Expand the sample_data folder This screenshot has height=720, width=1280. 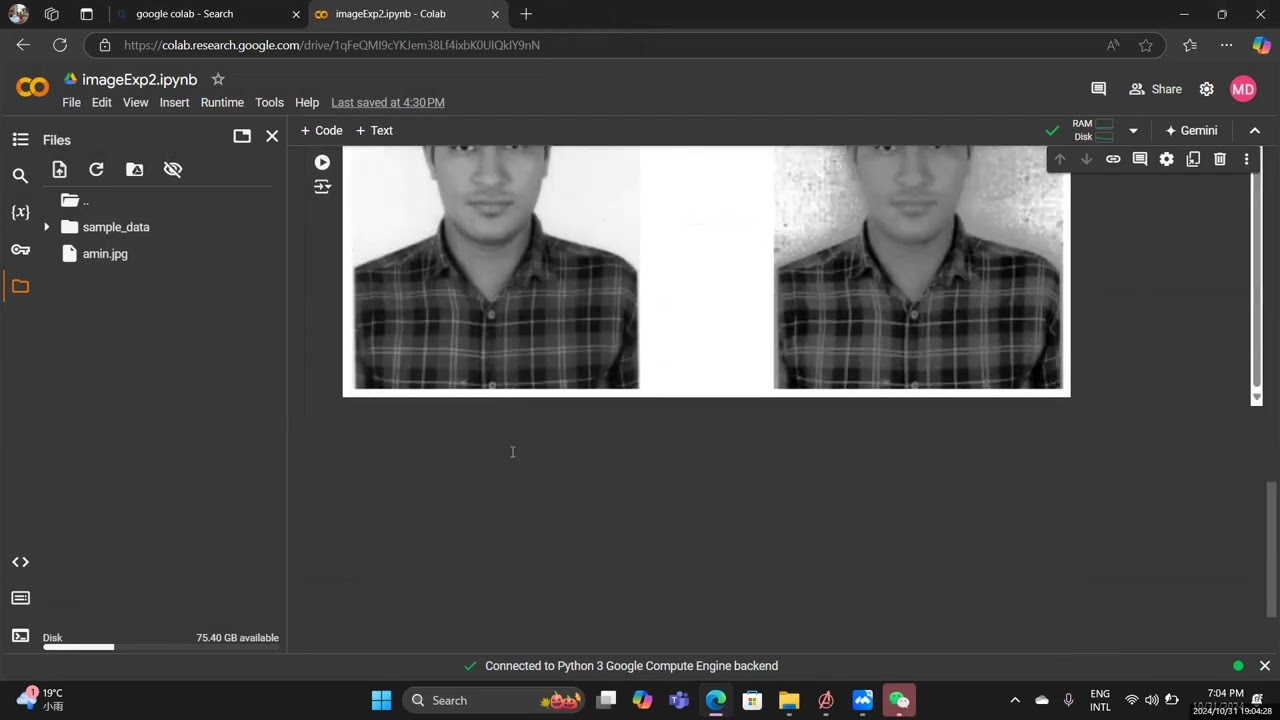46,227
